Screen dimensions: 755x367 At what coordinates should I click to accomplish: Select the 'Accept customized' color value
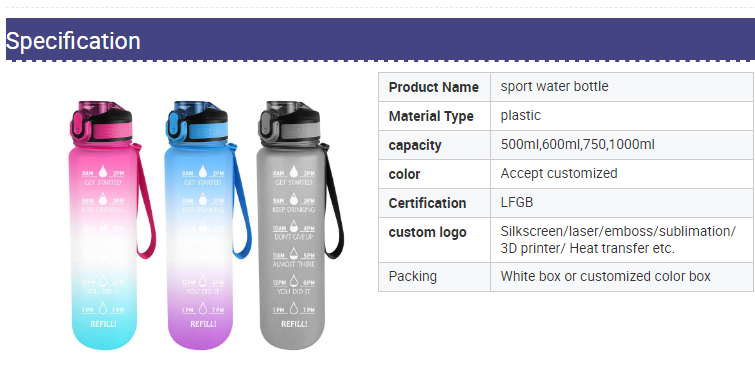[559, 173]
